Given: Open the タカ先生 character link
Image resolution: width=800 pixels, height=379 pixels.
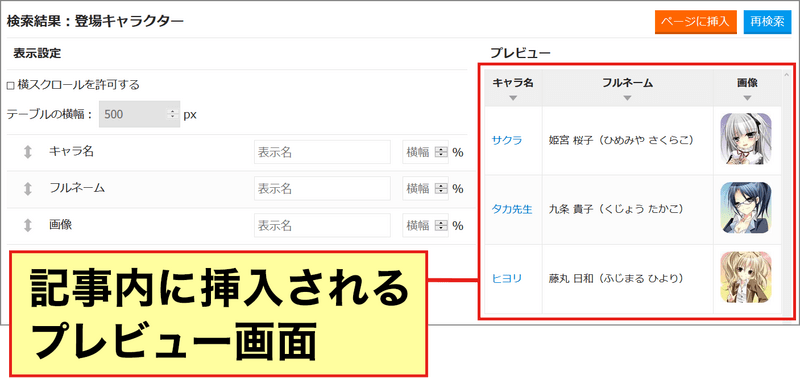Looking at the screenshot, I should click(512, 209).
